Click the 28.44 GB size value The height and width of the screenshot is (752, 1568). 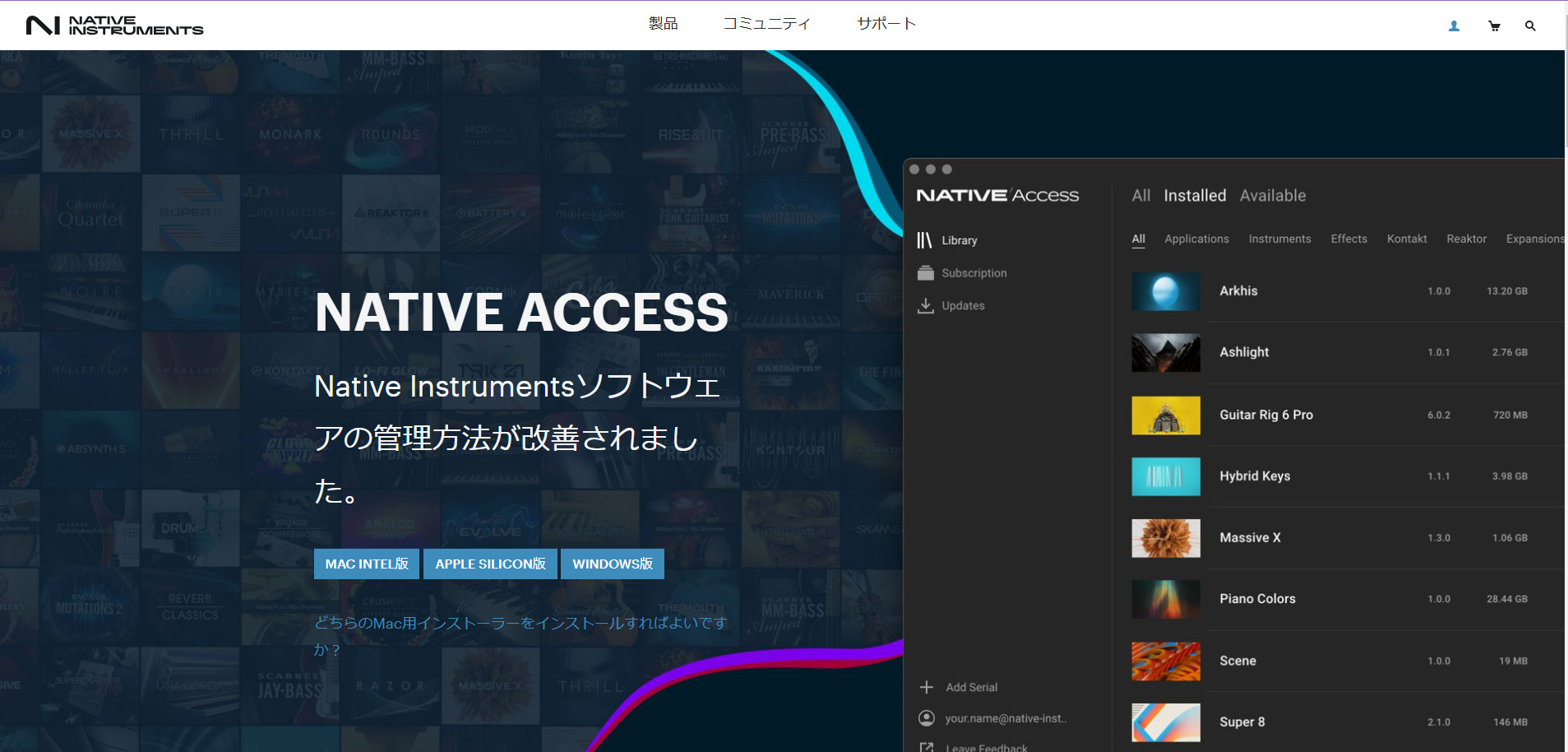(x=1507, y=599)
